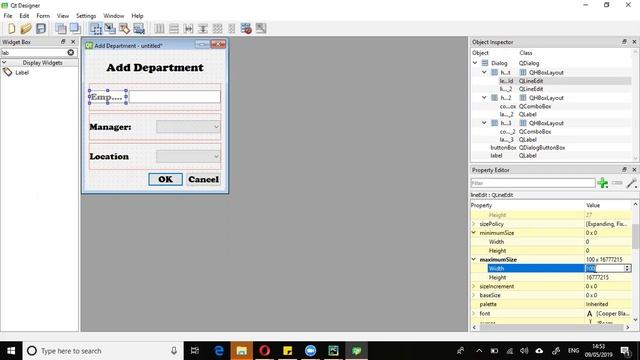
Task: Select the Edit Tab Order mode icon
Action: coord(139,29)
